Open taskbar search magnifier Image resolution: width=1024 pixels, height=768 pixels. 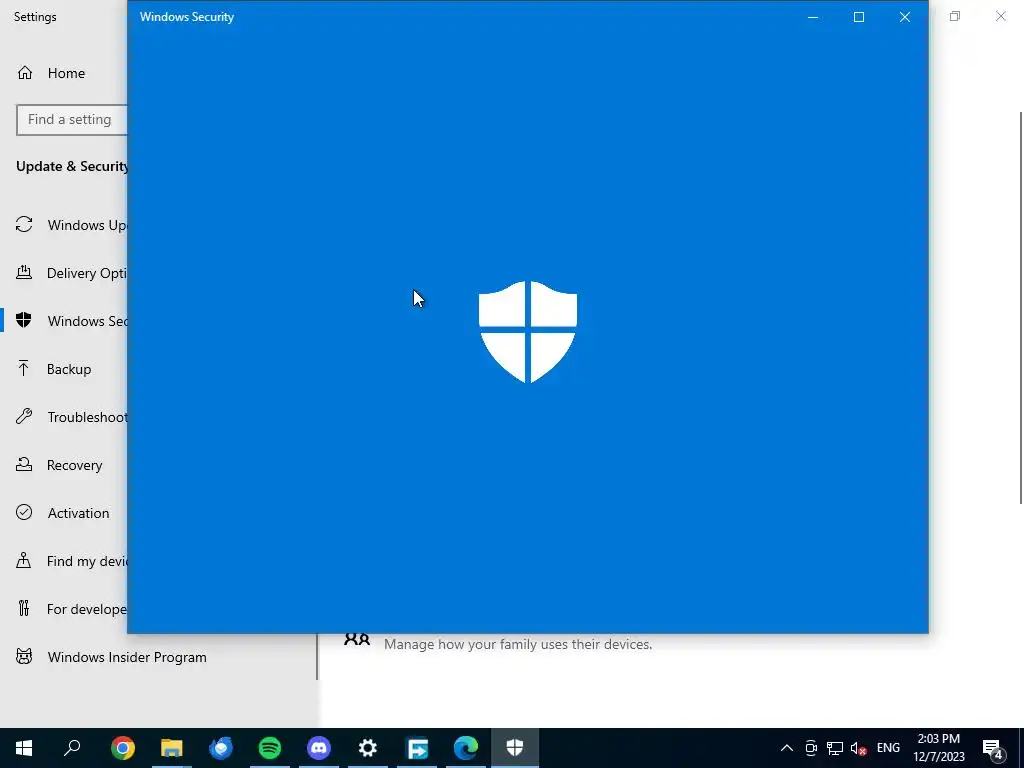coord(72,748)
